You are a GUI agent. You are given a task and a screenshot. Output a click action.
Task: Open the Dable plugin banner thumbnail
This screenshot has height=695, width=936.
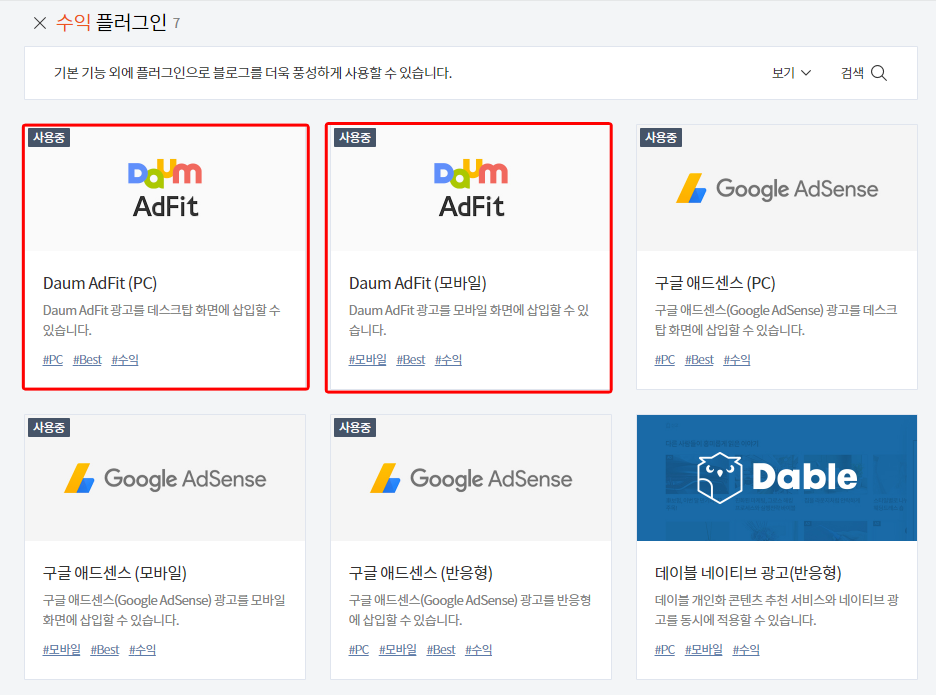pos(777,478)
